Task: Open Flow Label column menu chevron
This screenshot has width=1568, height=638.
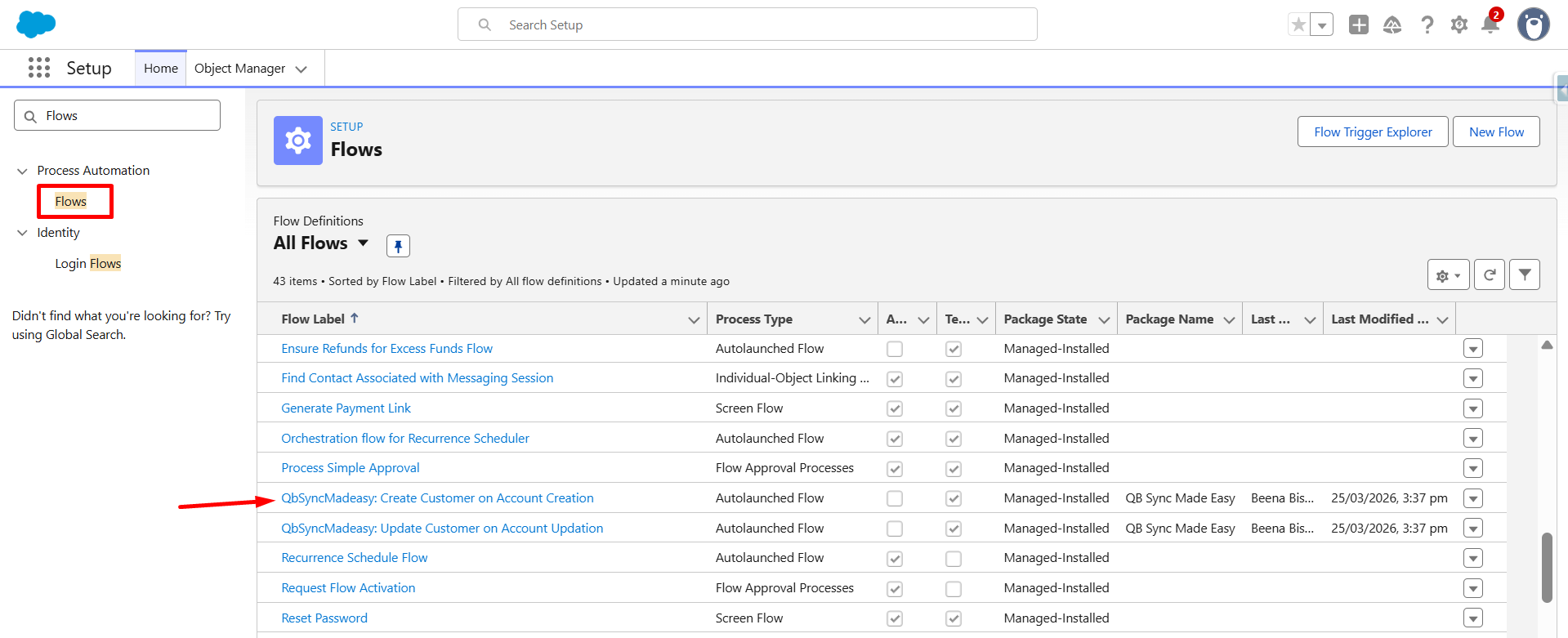Action: [694, 319]
